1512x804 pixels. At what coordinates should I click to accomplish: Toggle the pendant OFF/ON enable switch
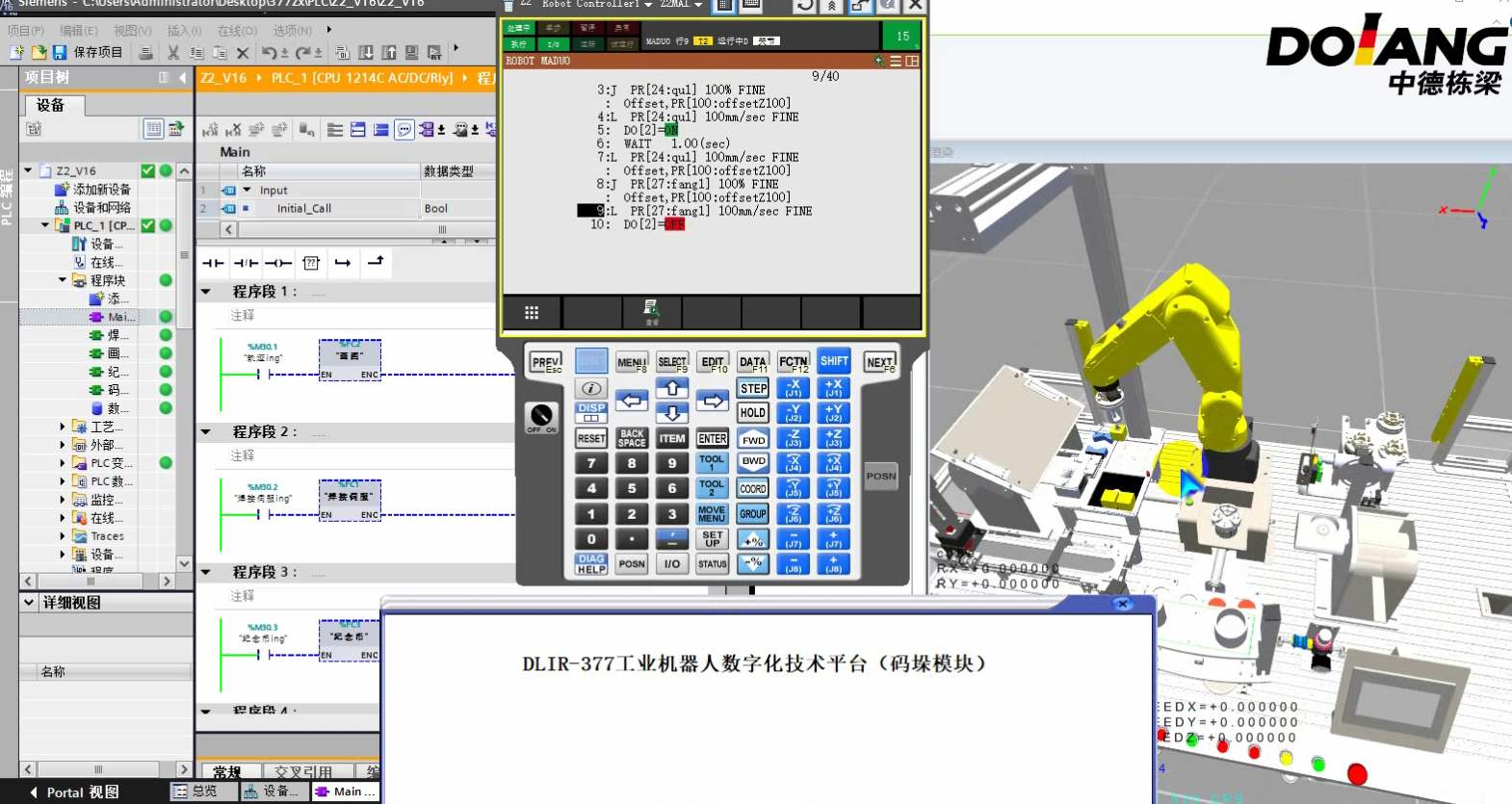click(x=541, y=417)
